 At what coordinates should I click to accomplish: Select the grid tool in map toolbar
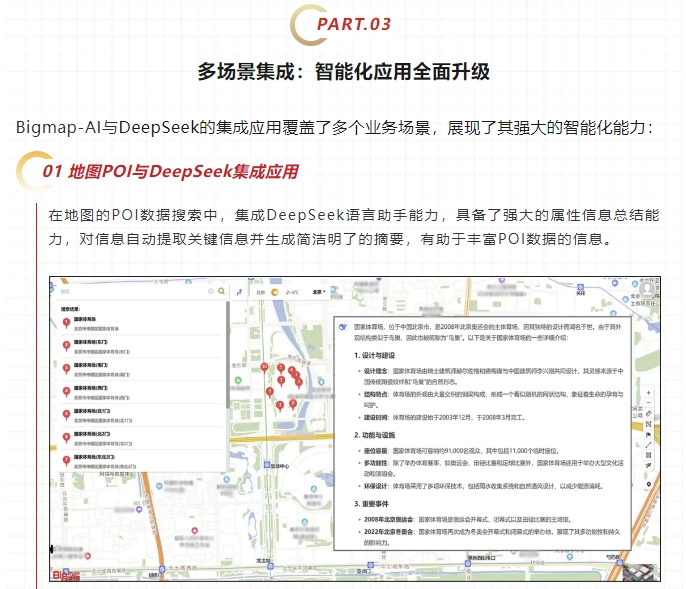(648, 455)
